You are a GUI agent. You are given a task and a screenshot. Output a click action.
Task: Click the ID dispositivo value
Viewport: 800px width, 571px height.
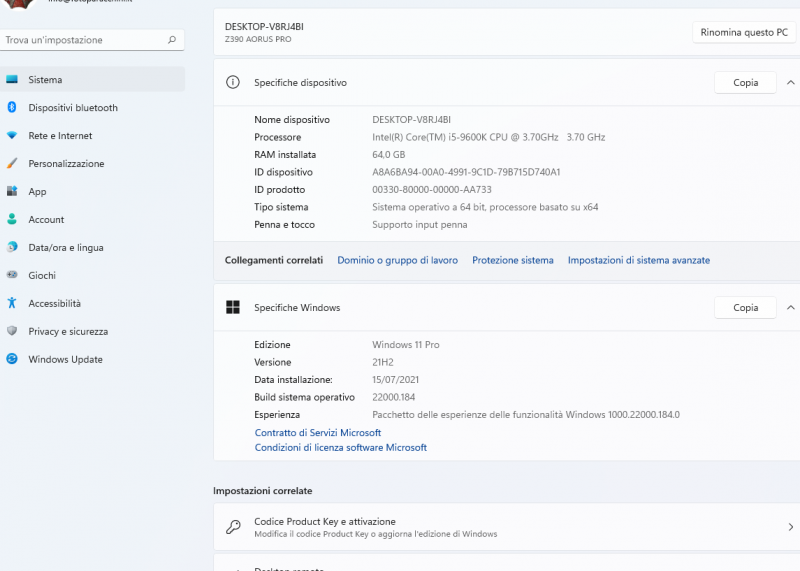[466, 172]
